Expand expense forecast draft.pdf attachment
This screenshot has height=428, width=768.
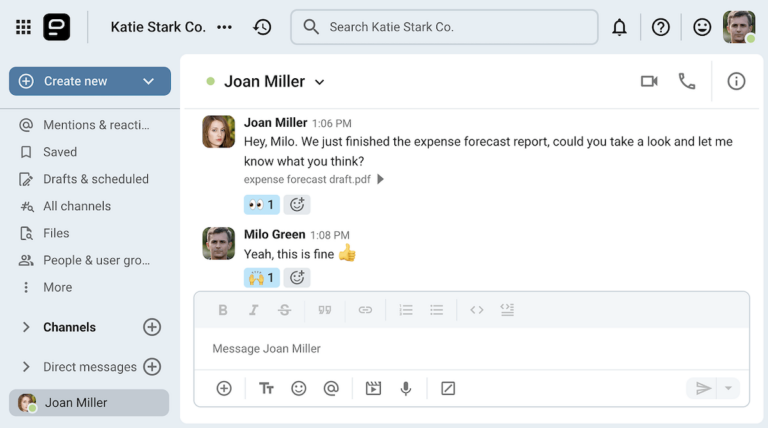380,179
